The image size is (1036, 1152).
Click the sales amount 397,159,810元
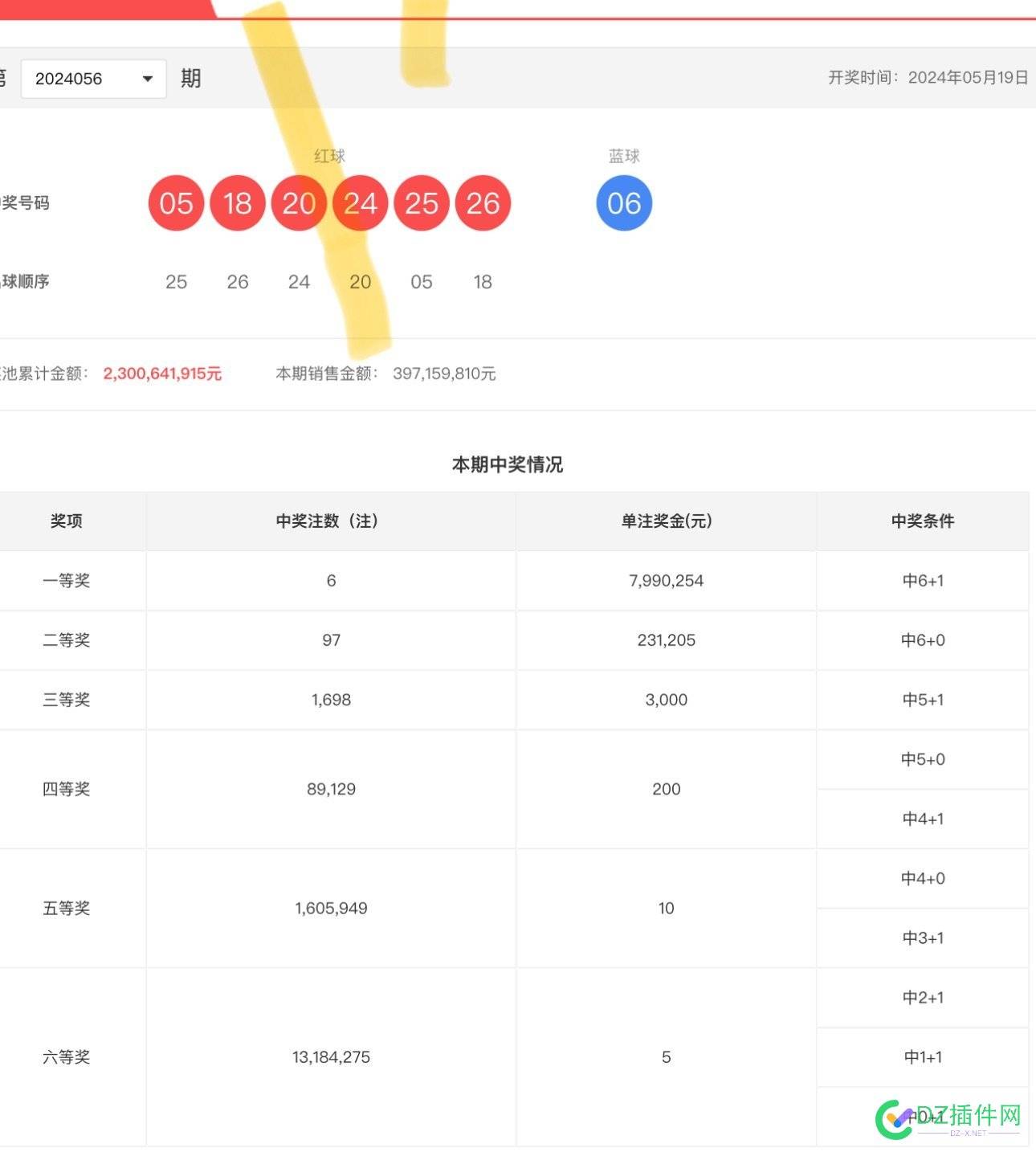pos(444,374)
